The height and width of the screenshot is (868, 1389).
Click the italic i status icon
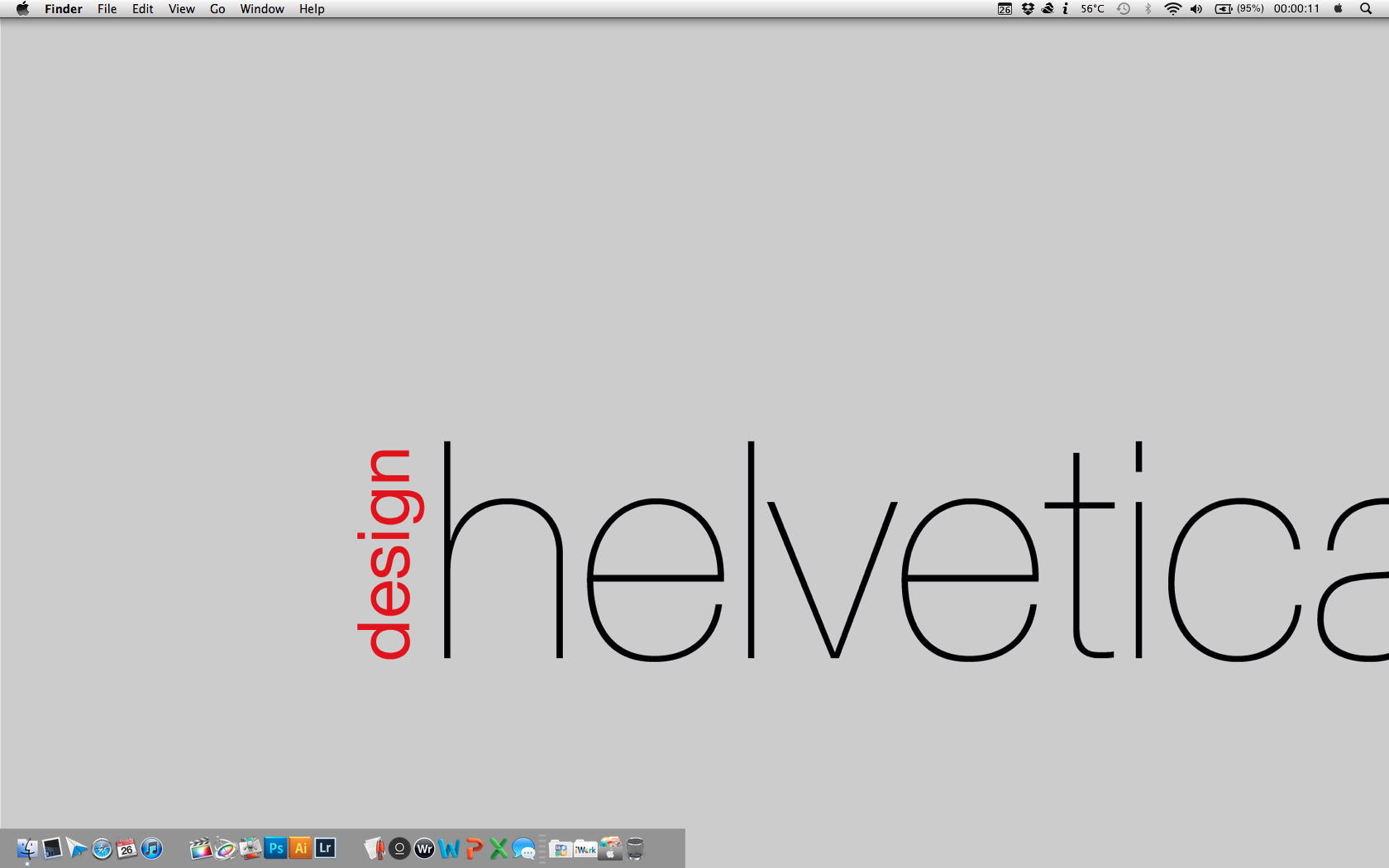point(1066,9)
